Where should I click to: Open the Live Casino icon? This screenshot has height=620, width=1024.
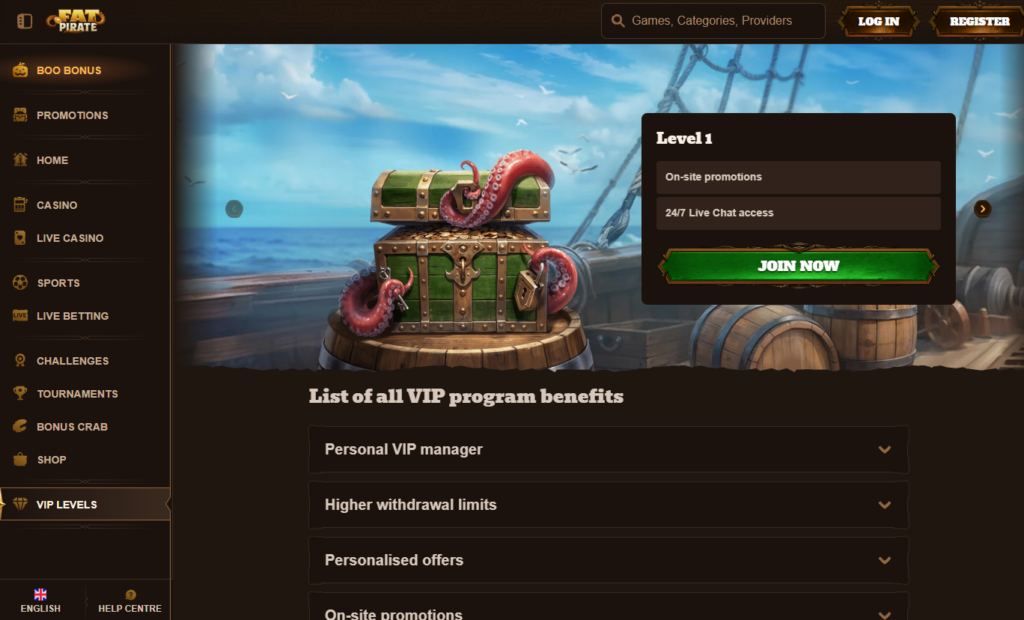(x=20, y=238)
